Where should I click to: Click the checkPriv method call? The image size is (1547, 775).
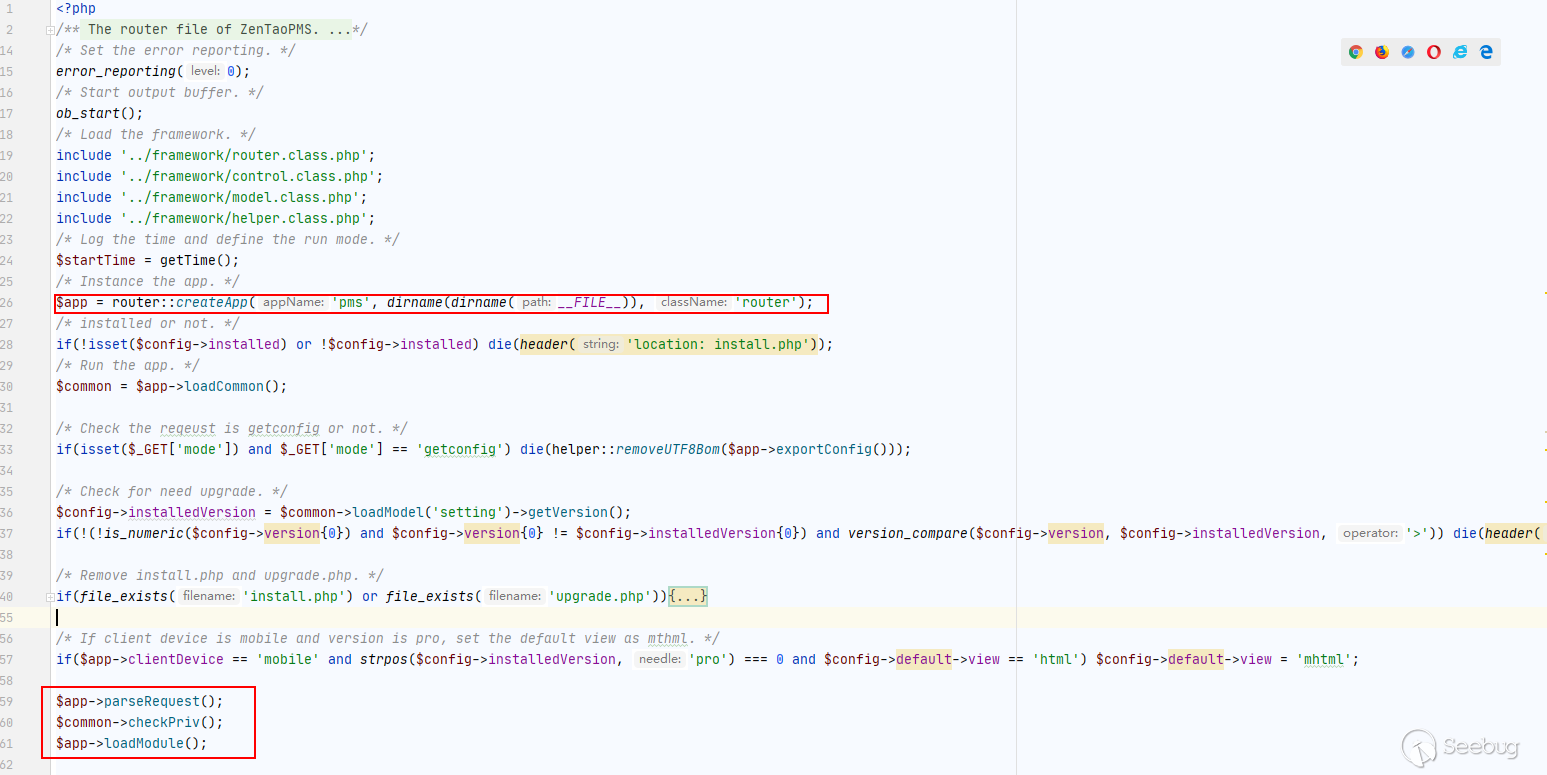[164, 722]
